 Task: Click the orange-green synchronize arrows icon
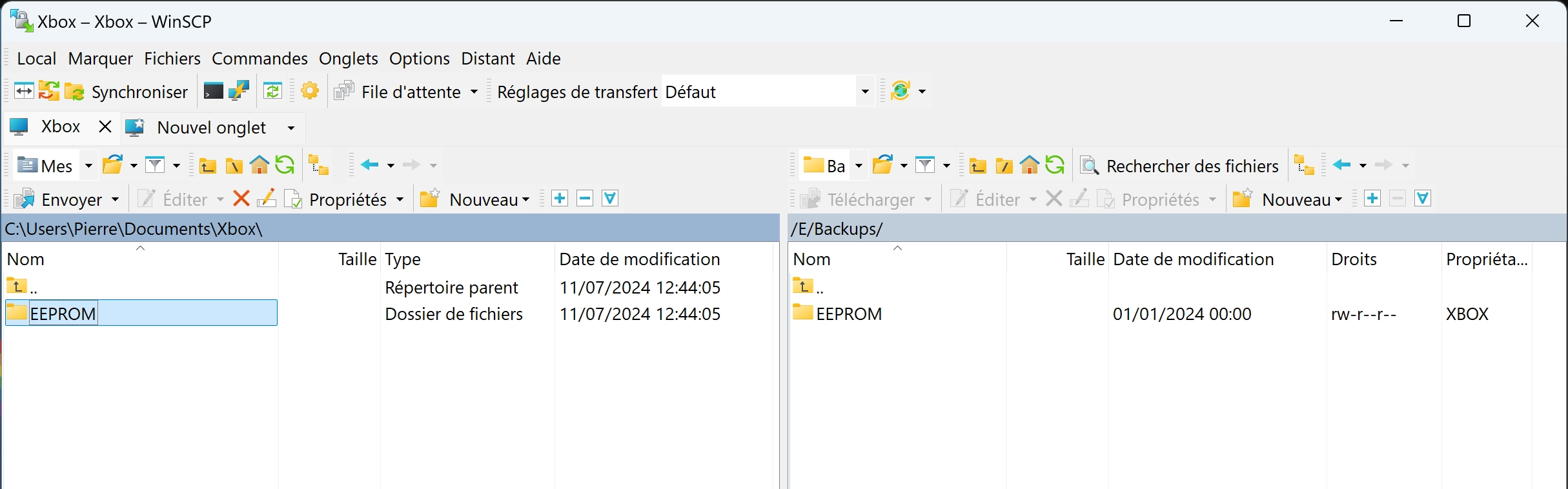point(49,91)
